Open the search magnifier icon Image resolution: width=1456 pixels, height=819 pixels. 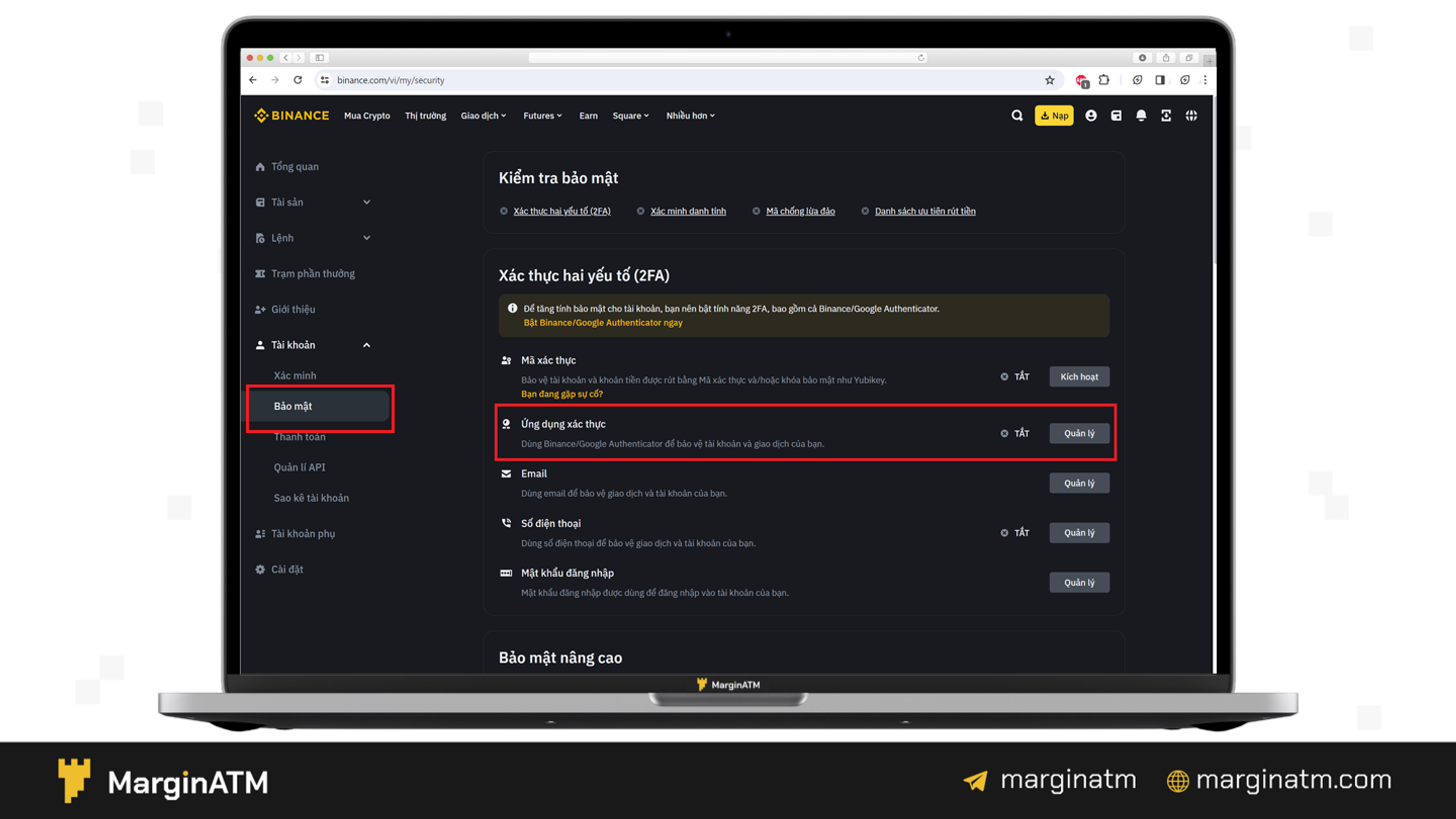tap(1017, 115)
